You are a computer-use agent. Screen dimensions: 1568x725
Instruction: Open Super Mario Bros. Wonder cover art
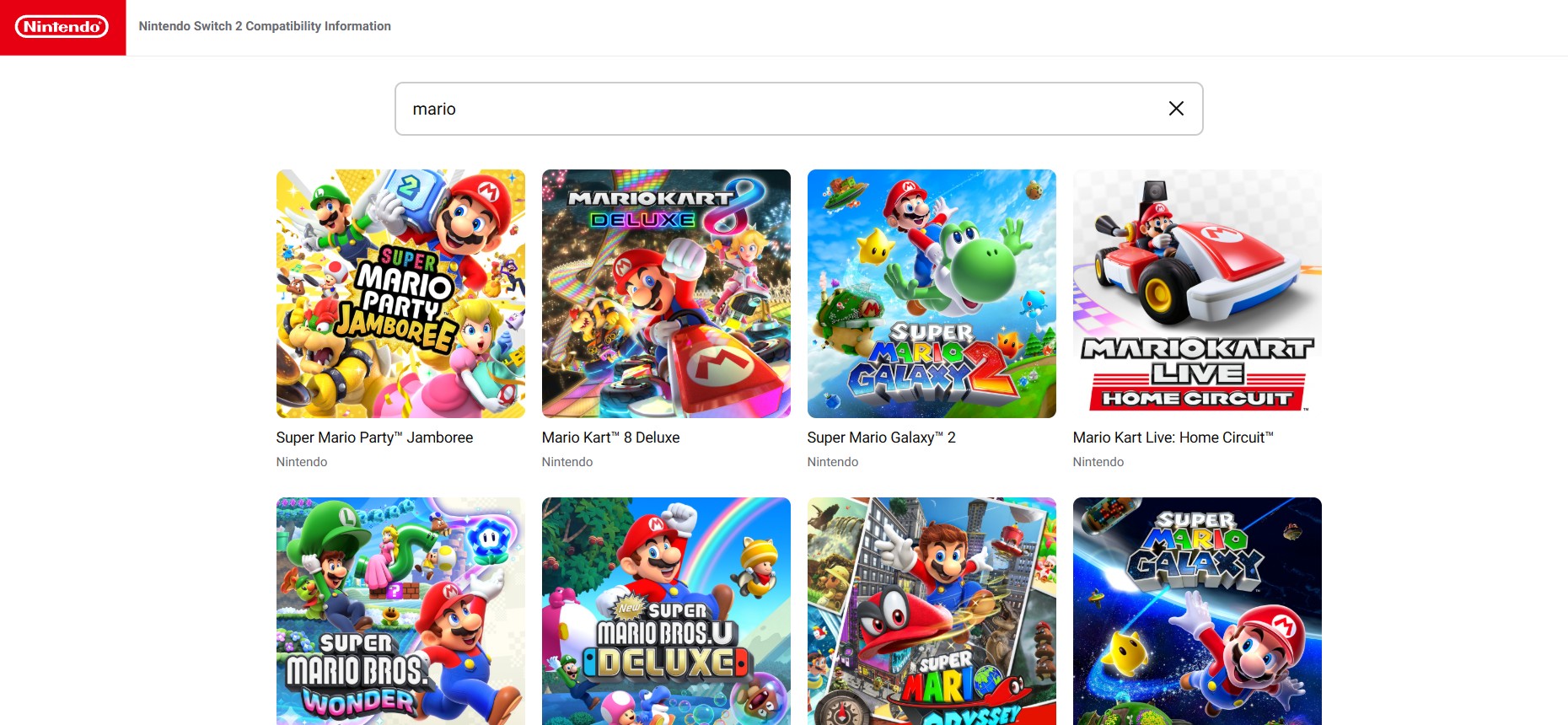(400, 611)
